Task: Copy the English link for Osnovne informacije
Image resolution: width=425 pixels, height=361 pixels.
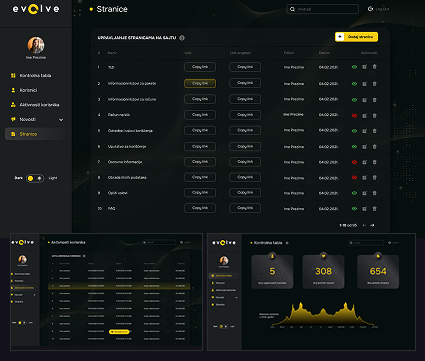Action: pos(245,162)
